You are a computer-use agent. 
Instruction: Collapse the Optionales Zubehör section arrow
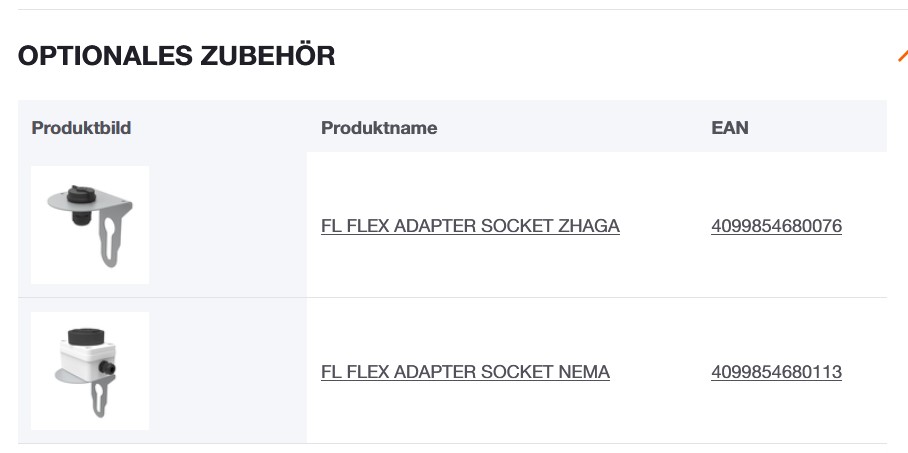coord(902,56)
